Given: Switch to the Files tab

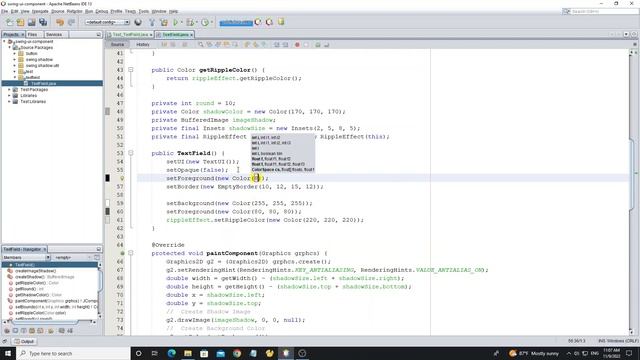Looking at the screenshot, I should (32, 35).
